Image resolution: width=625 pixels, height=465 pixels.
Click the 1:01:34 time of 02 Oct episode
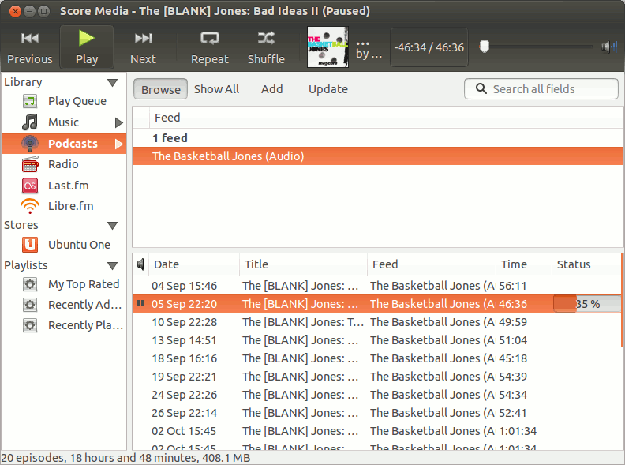(x=517, y=431)
